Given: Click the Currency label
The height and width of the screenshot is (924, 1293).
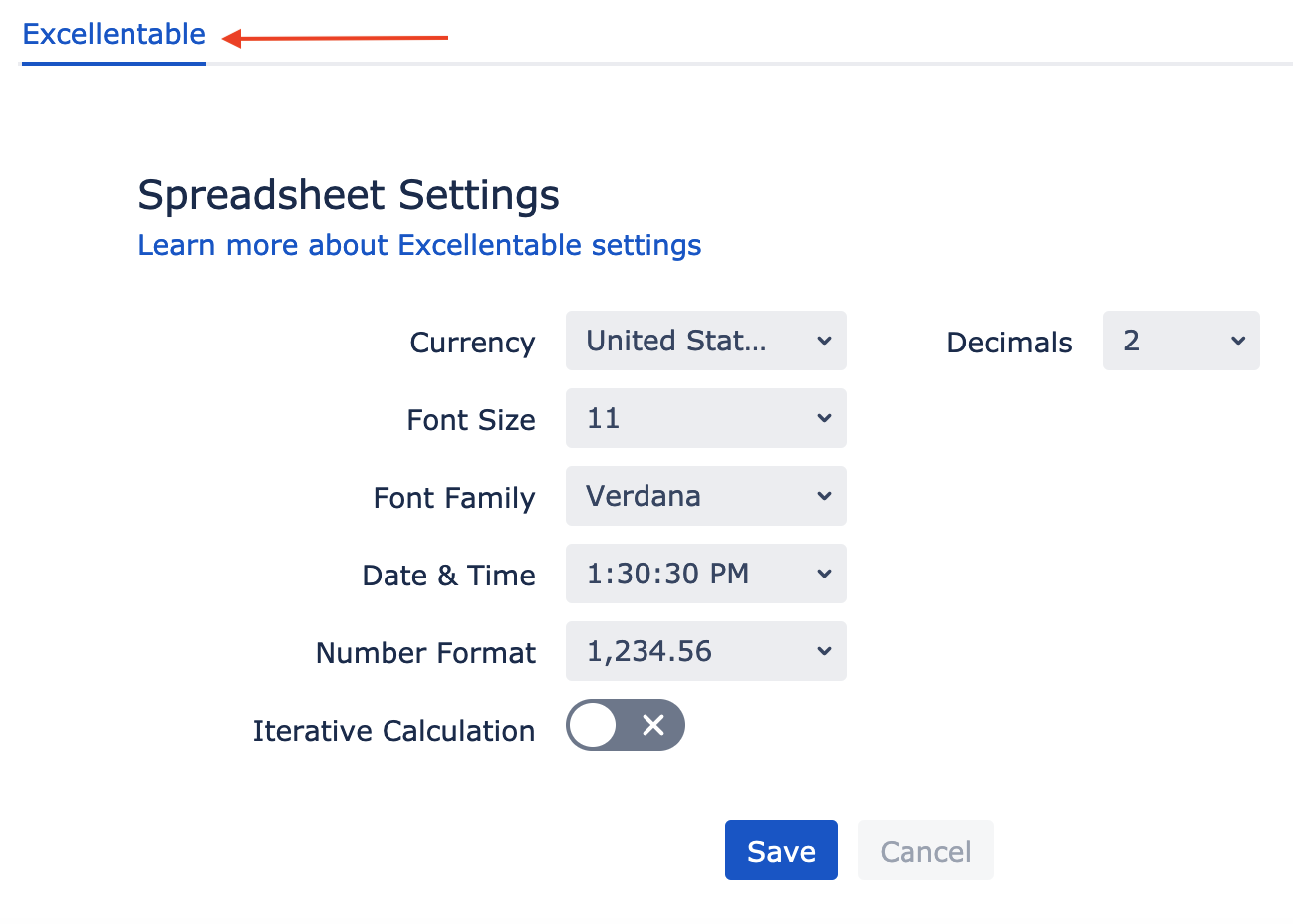Looking at the screenshot, I should (x=472, y=343).
